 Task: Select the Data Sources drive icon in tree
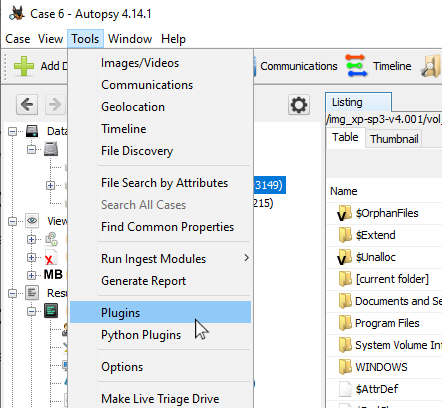click(32, 131)
